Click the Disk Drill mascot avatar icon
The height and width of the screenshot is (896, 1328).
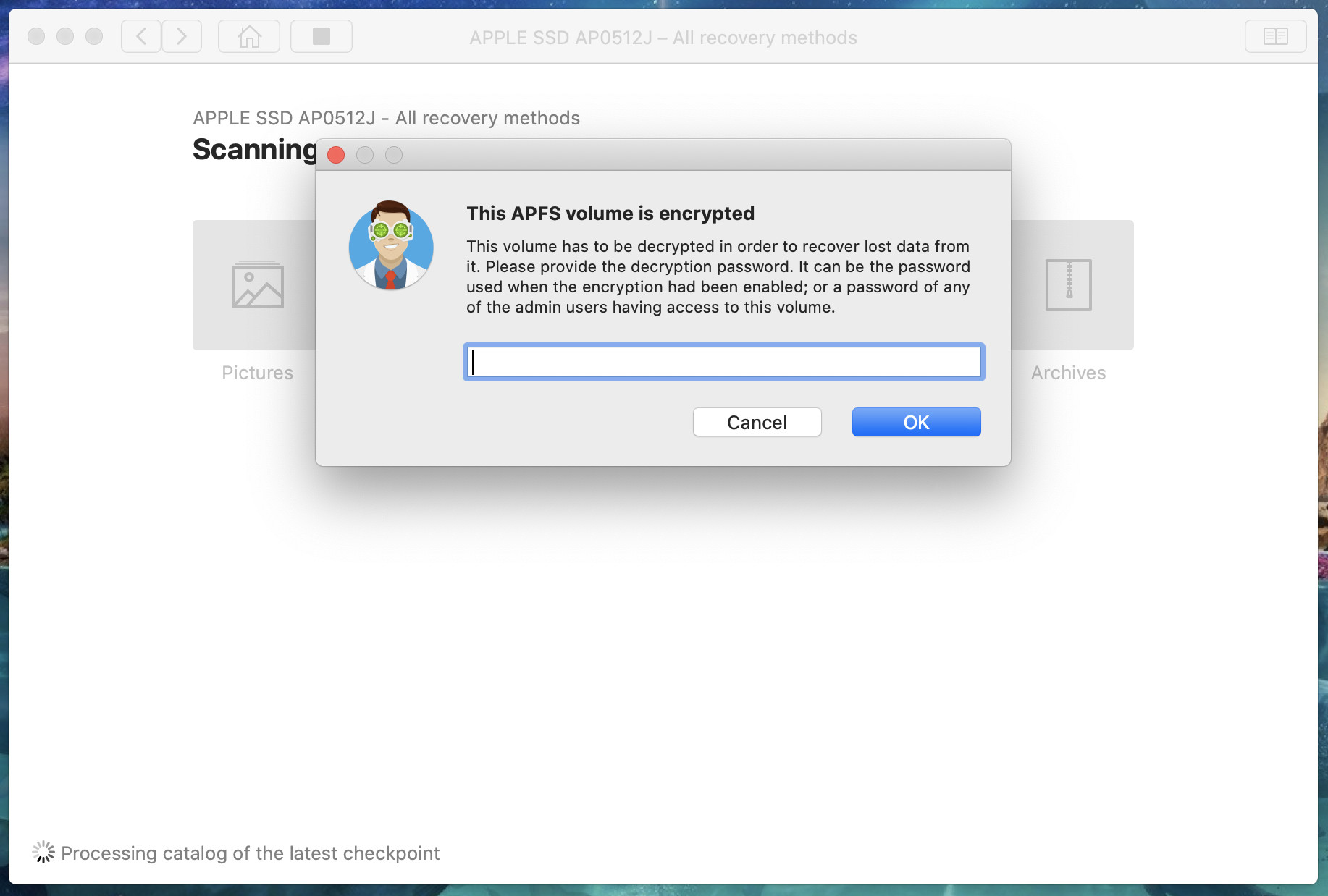click(391, 245)
